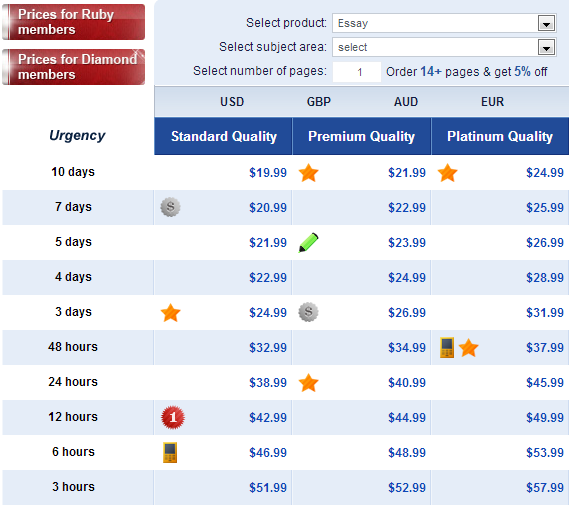Switch currency to EUR tab
Screen dimensions: 575x518
[x=492, y=102]
